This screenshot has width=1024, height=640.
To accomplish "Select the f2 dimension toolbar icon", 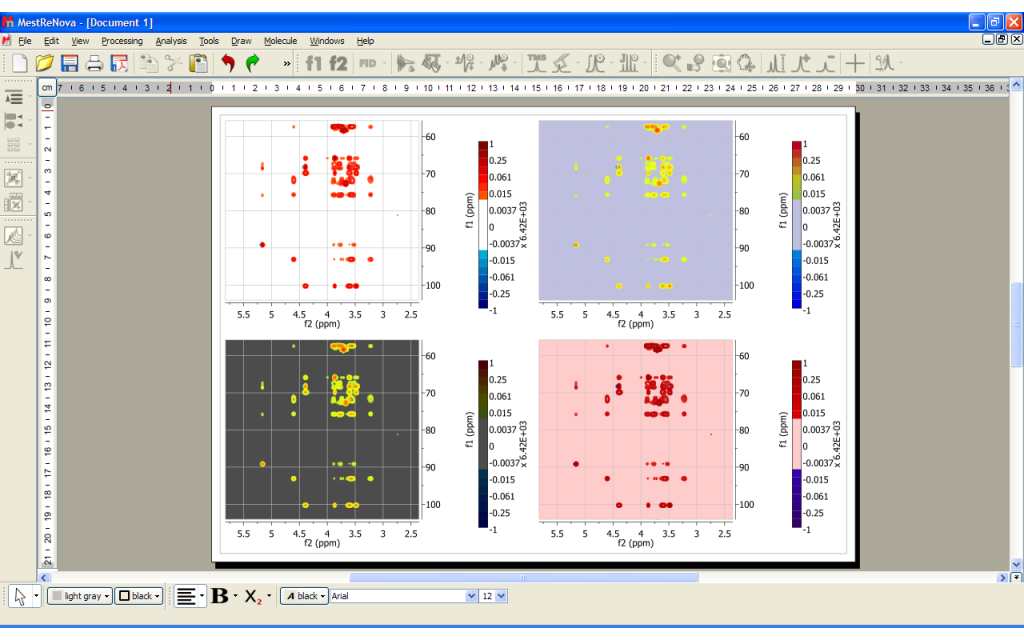I will [339, 63].
